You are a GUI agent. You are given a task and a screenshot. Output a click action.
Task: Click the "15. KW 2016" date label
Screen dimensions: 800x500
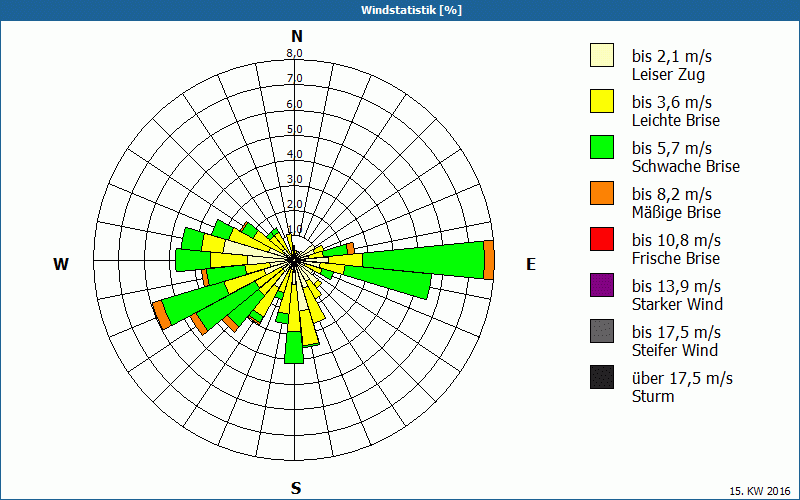coord(762,491)
